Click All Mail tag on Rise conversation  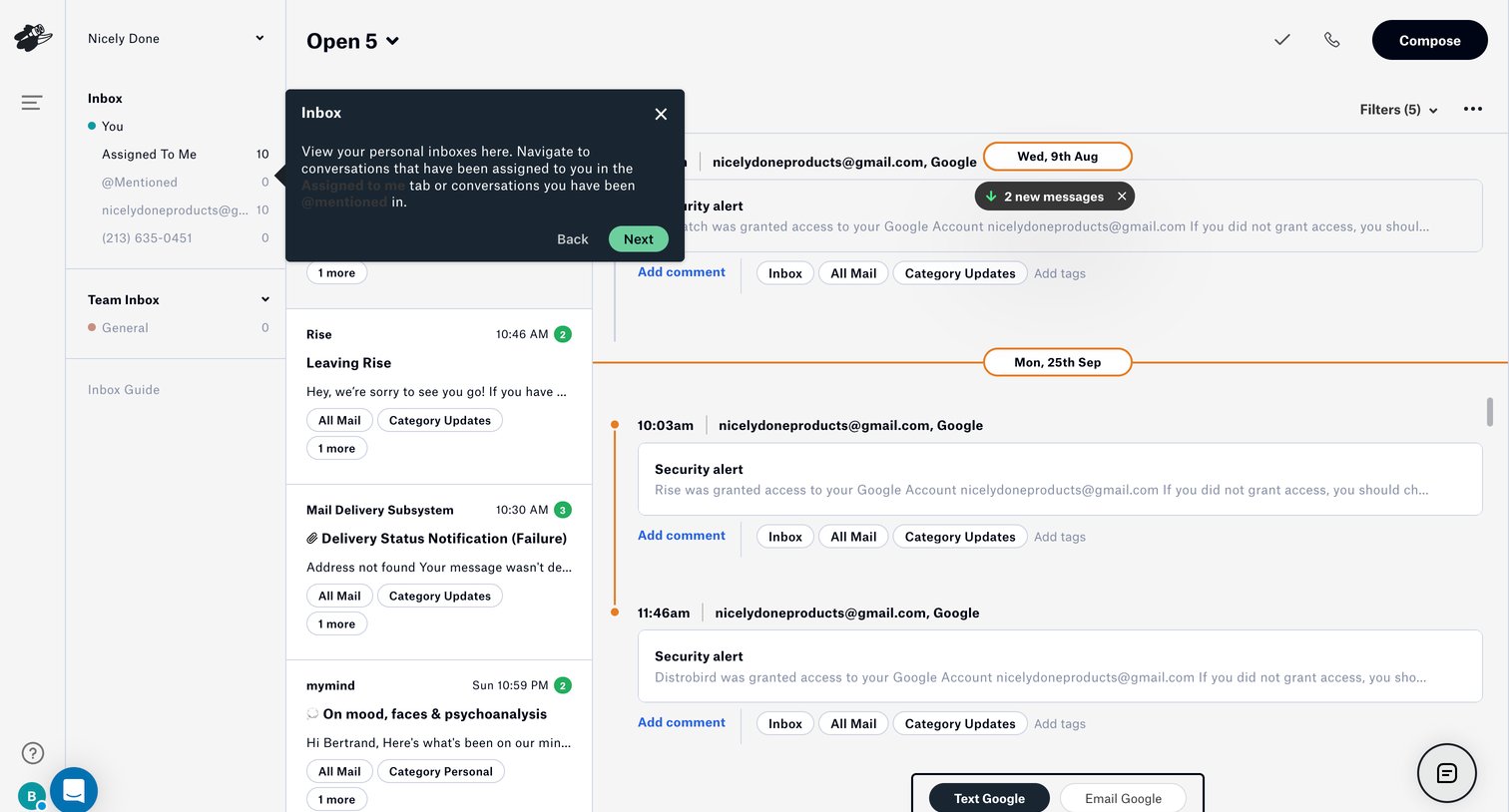pyautogui.click(x=339, y=421)
